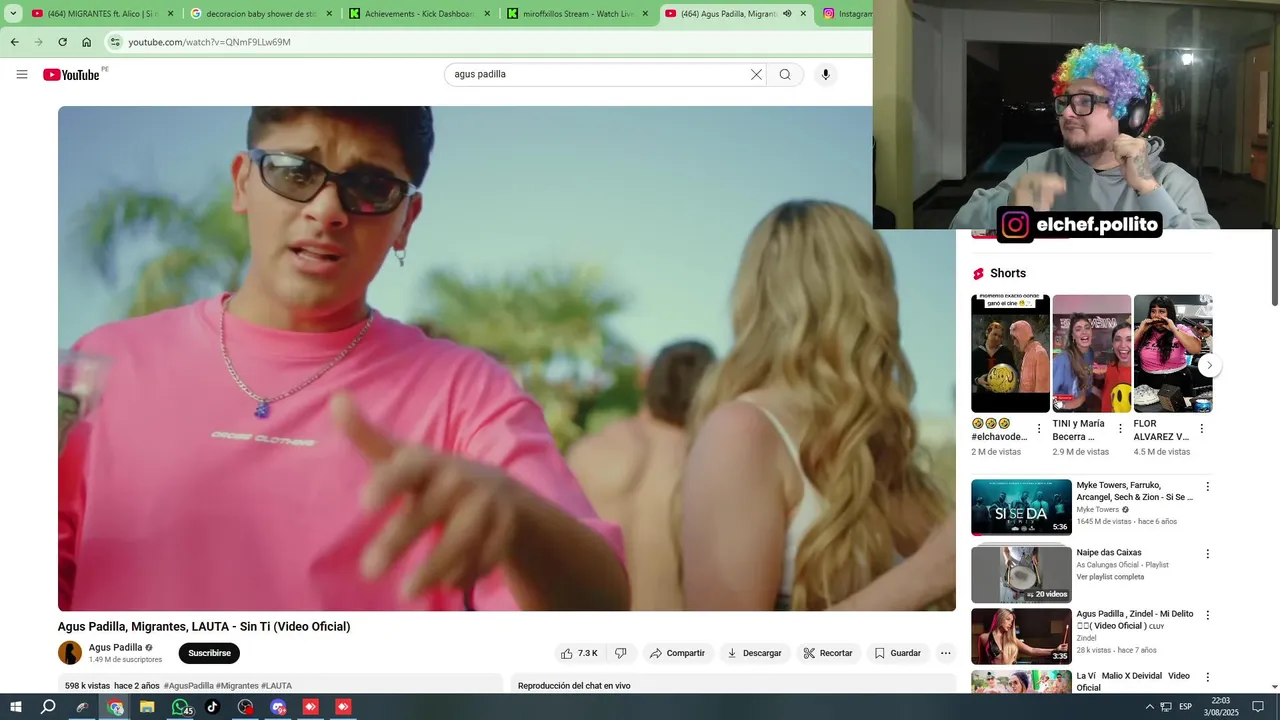
Task: Open Agus Padilla channel avatar
Action: tap(70, 653)
